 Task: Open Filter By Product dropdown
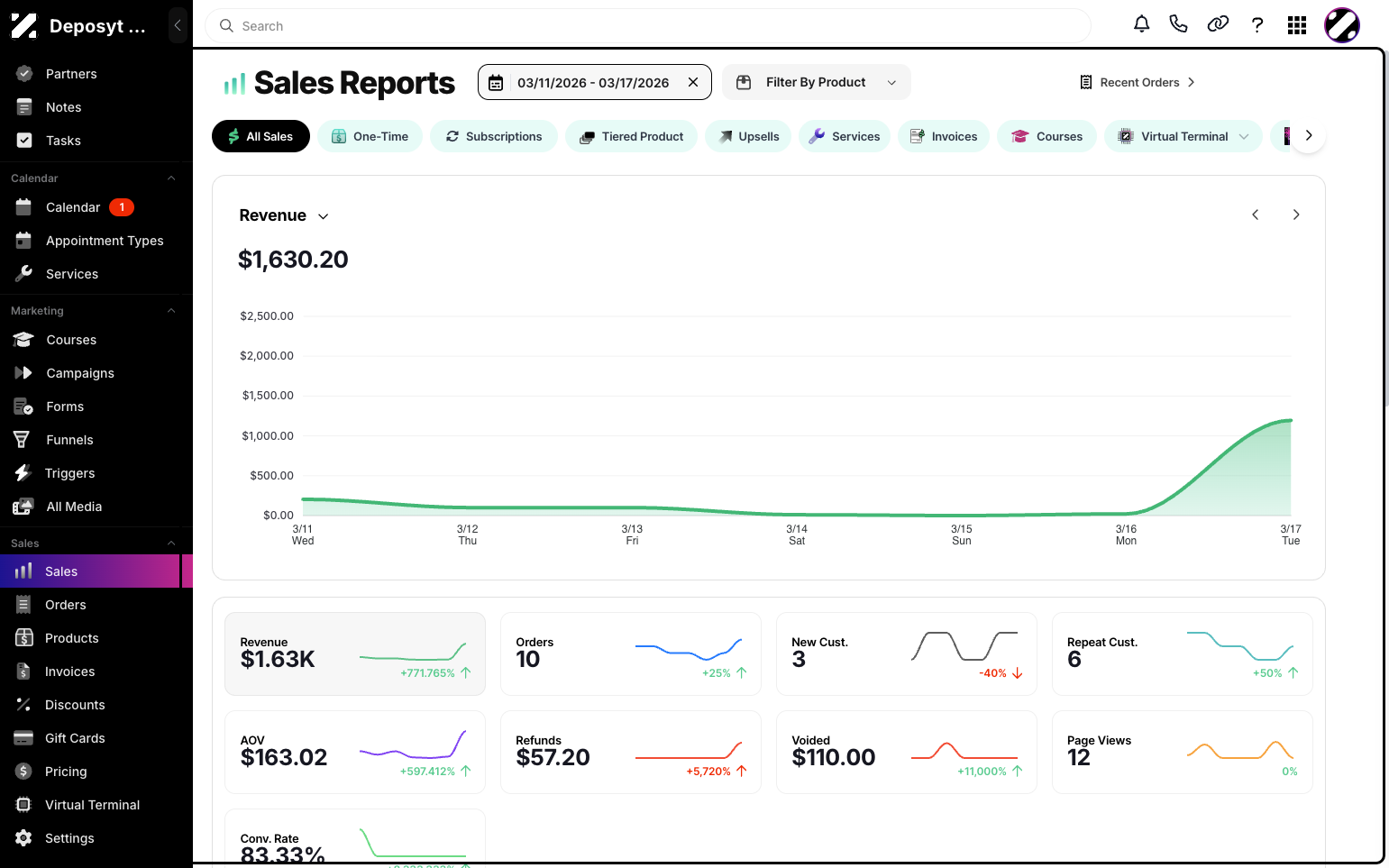pos(817,82)
